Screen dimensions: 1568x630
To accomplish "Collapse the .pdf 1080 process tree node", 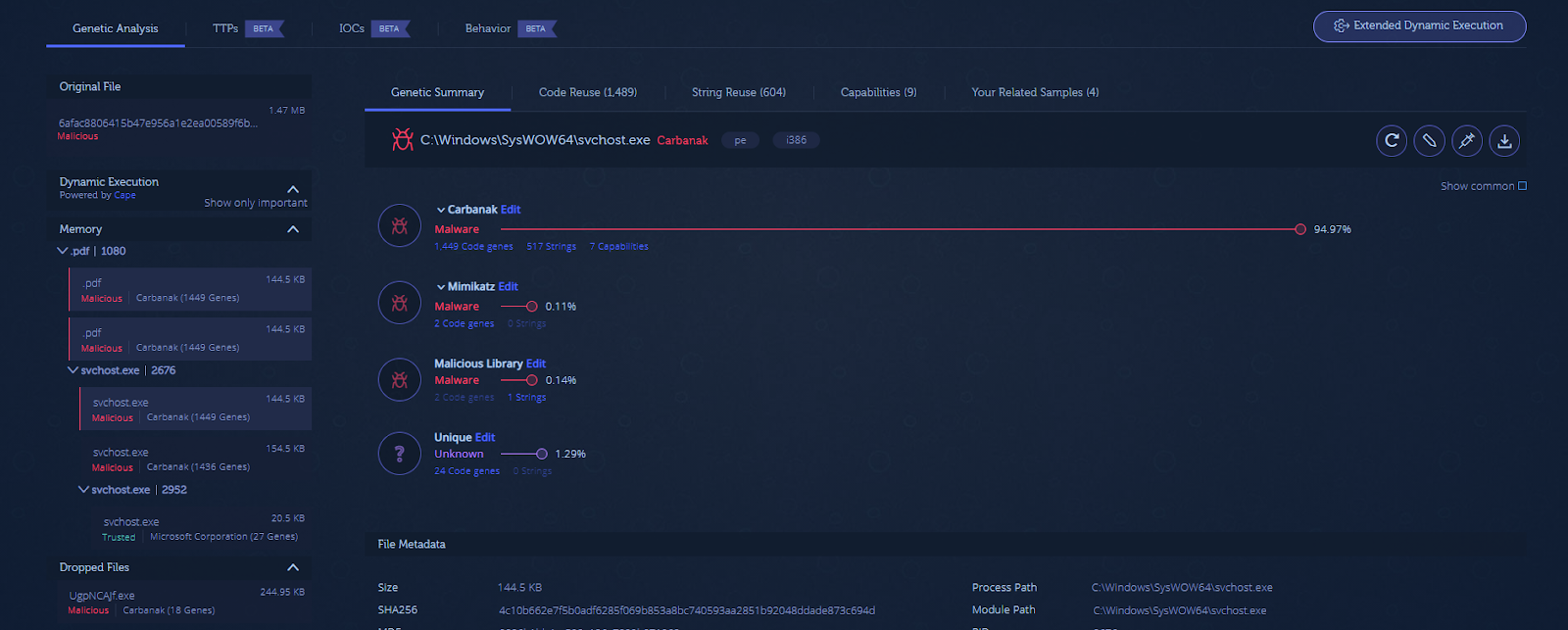I will 63,251.
